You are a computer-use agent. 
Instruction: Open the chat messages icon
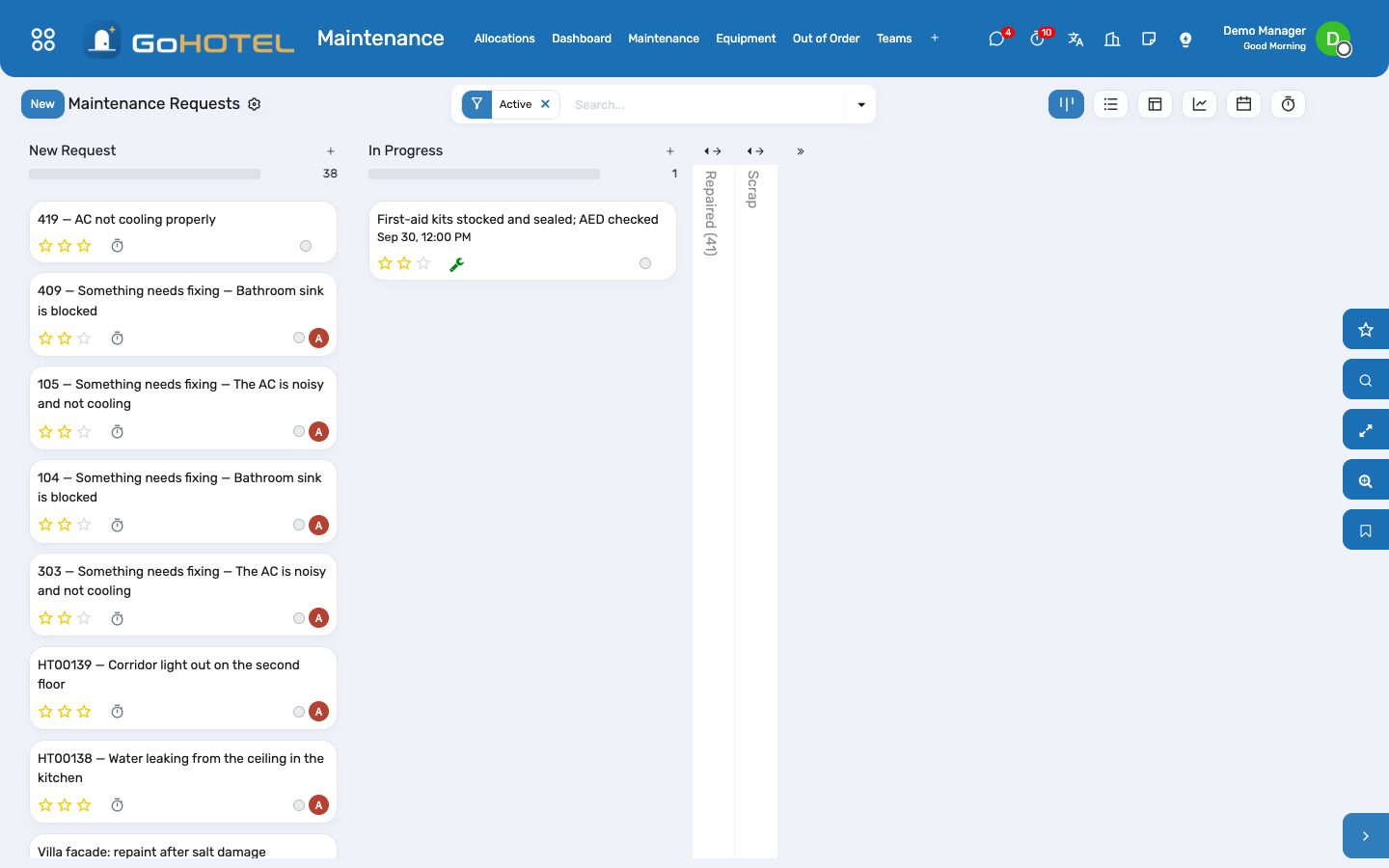pyautogui.click(x=996, y=40)
